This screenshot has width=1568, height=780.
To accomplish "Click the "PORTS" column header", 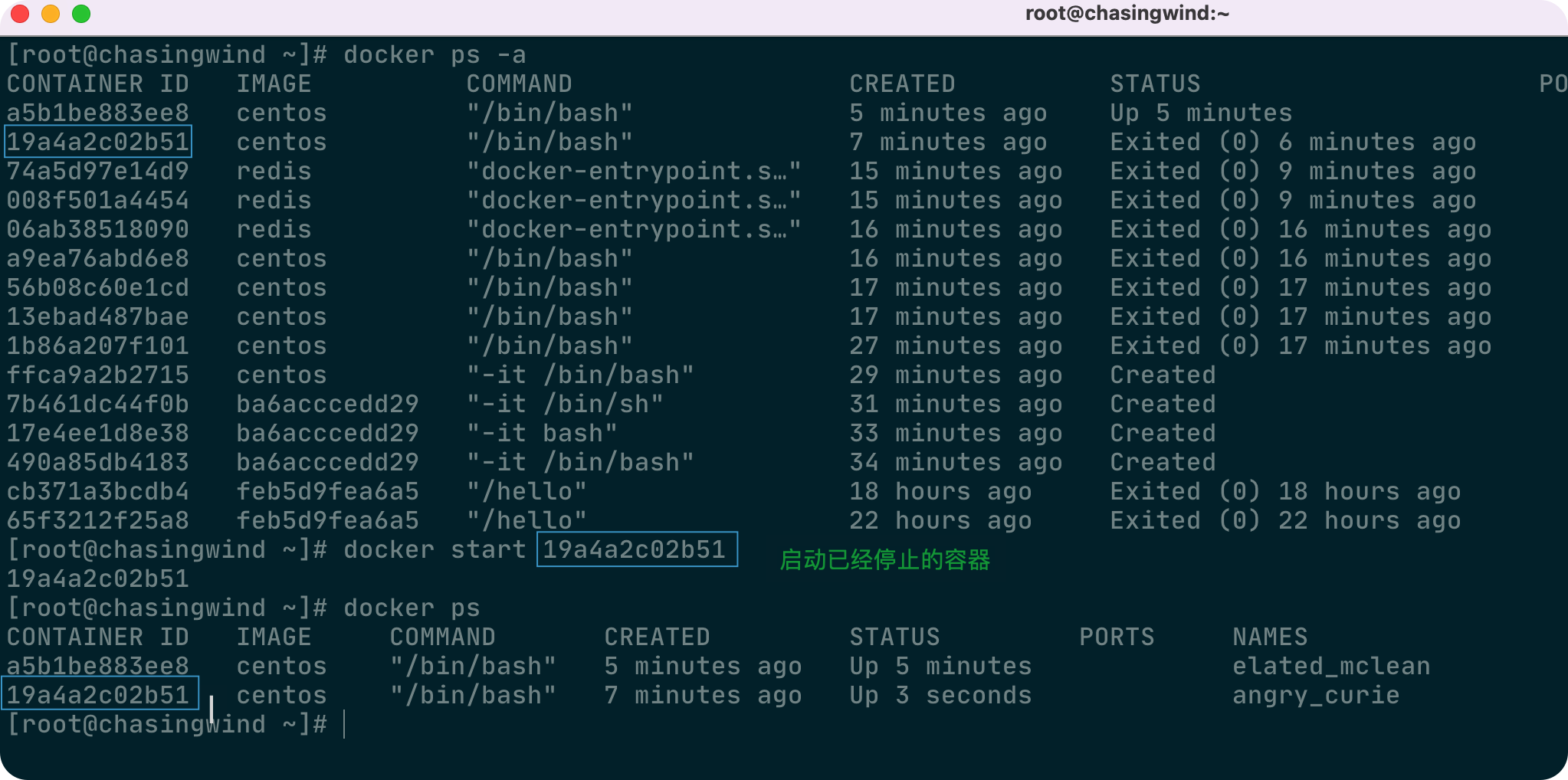I will 1117,637.
